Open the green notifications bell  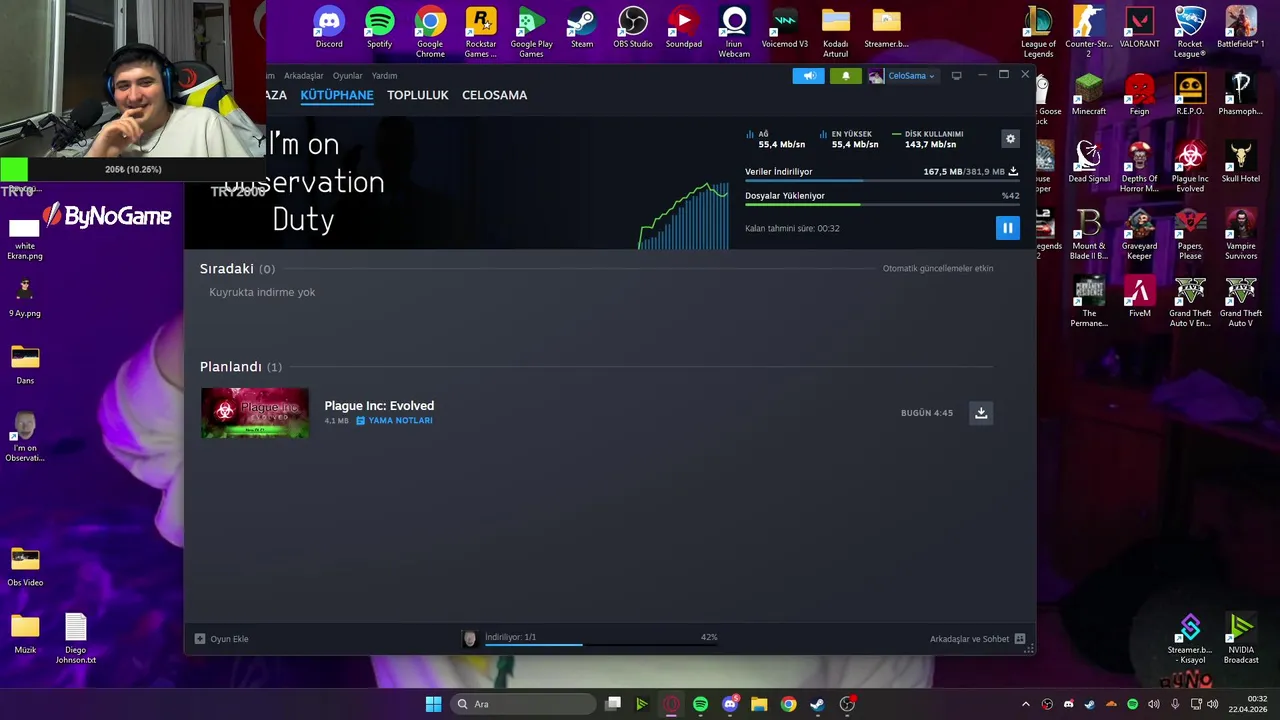846,76
